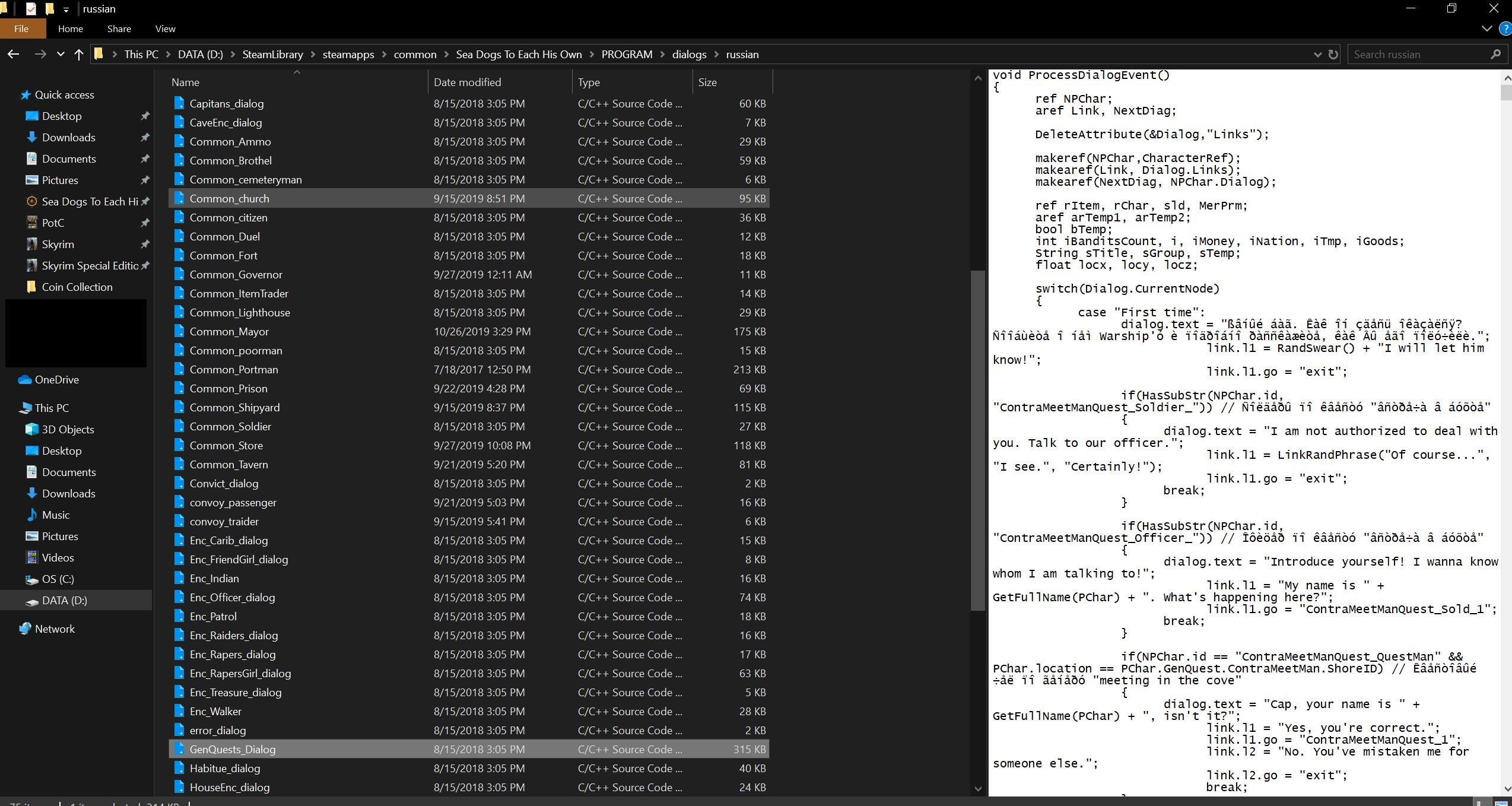1512x806 pixels.
Task: Expand the ribbon with the chevron
Action: pyautogui.click(x=1486, y=28)
